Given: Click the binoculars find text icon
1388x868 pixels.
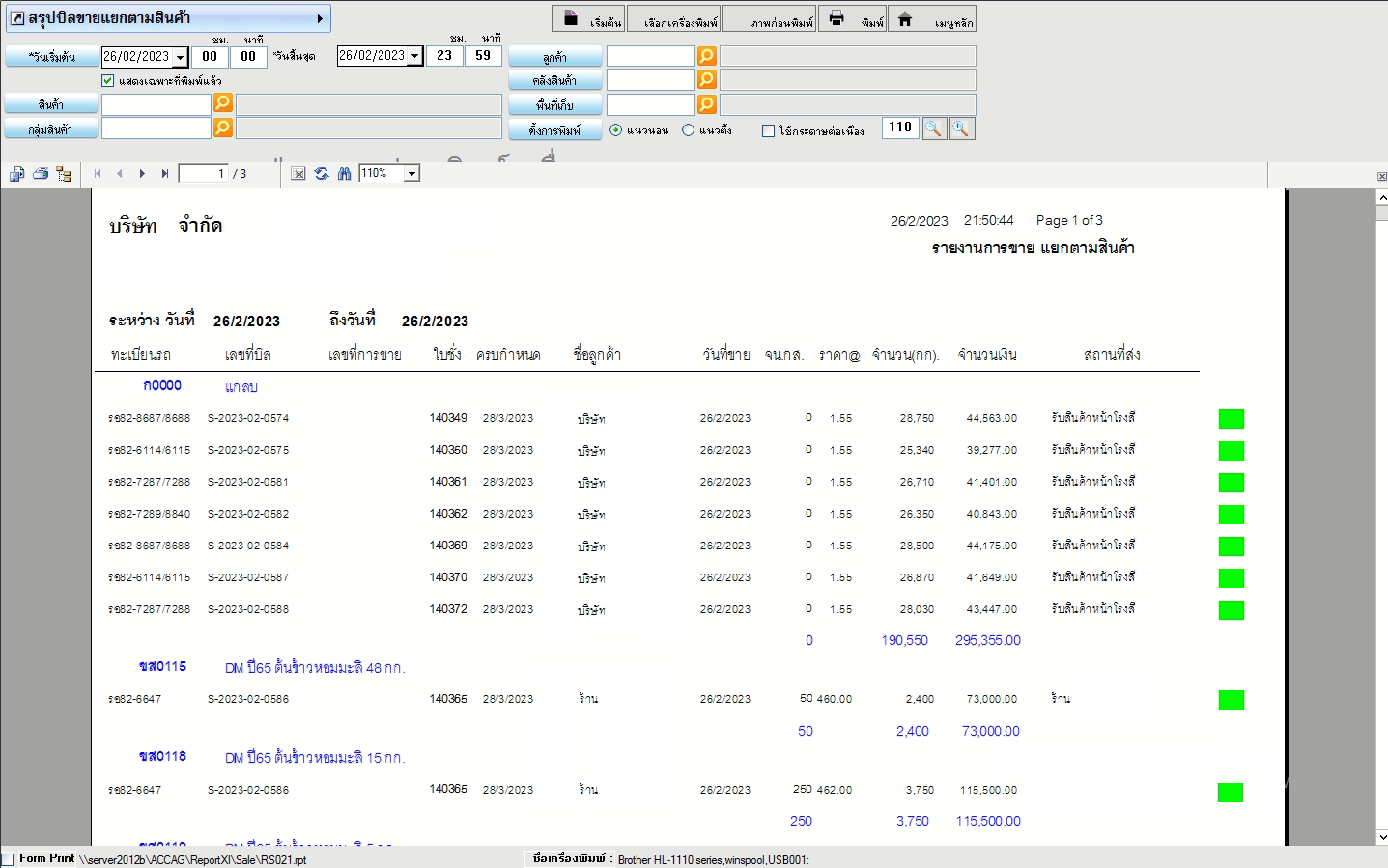Looking at the screenshot, I should pos(344,174).
